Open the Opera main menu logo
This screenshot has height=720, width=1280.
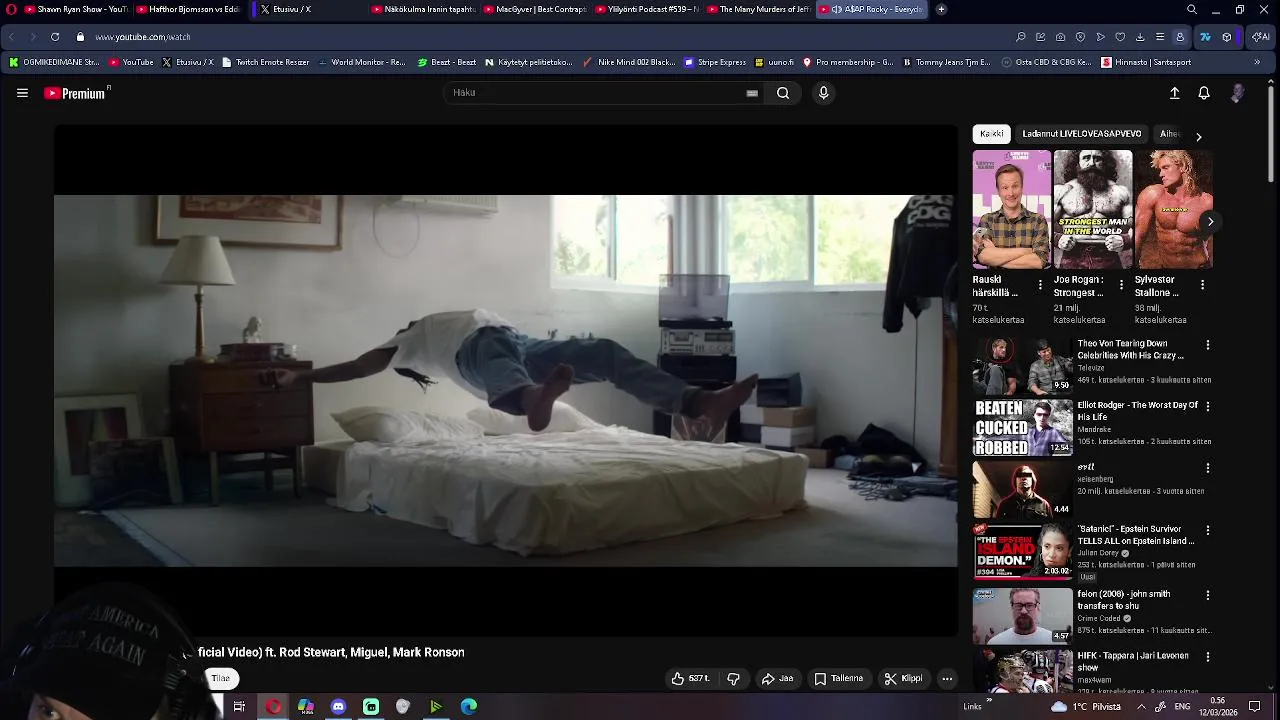11,9
